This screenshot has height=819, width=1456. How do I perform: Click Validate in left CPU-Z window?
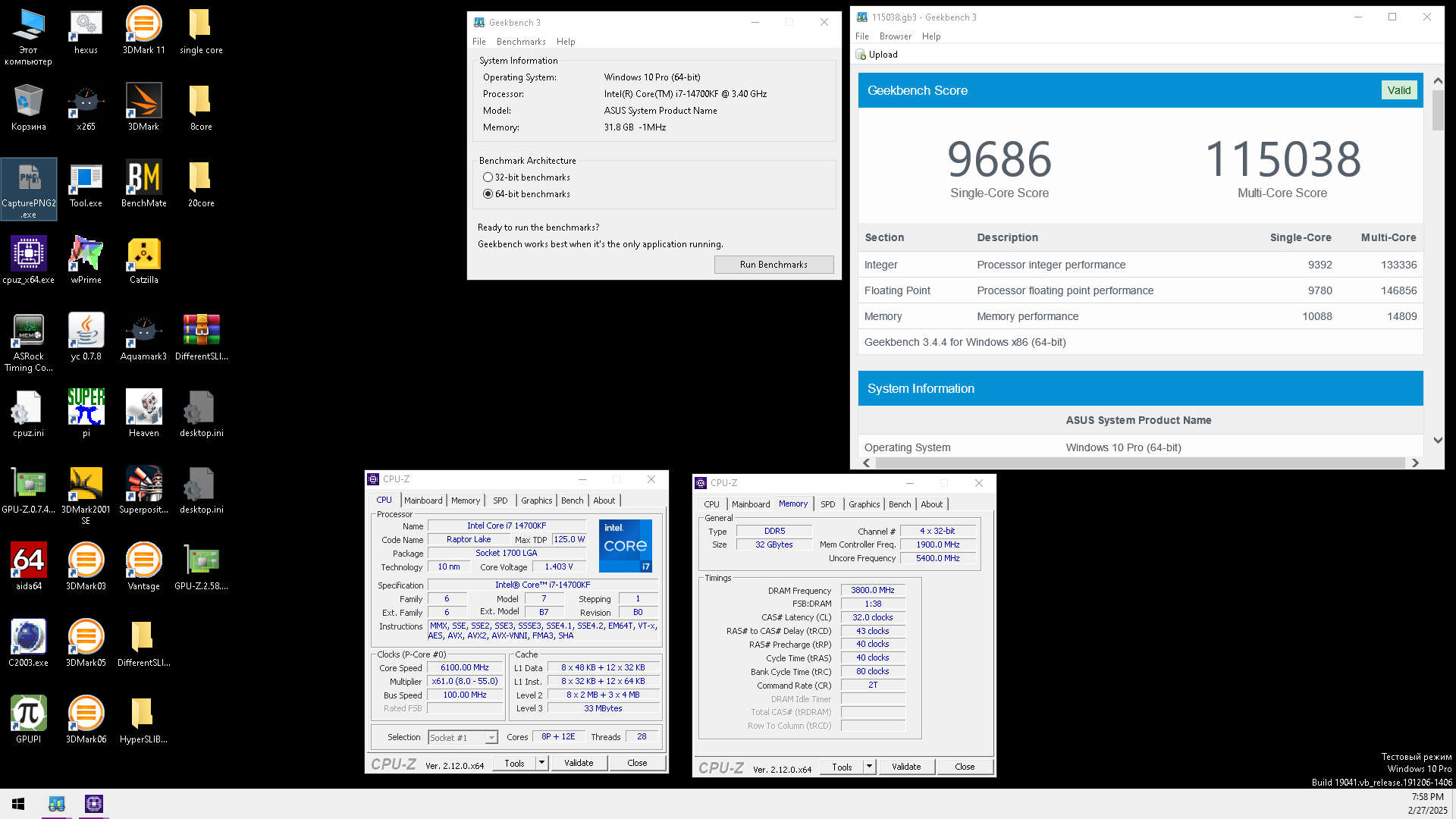579,764
